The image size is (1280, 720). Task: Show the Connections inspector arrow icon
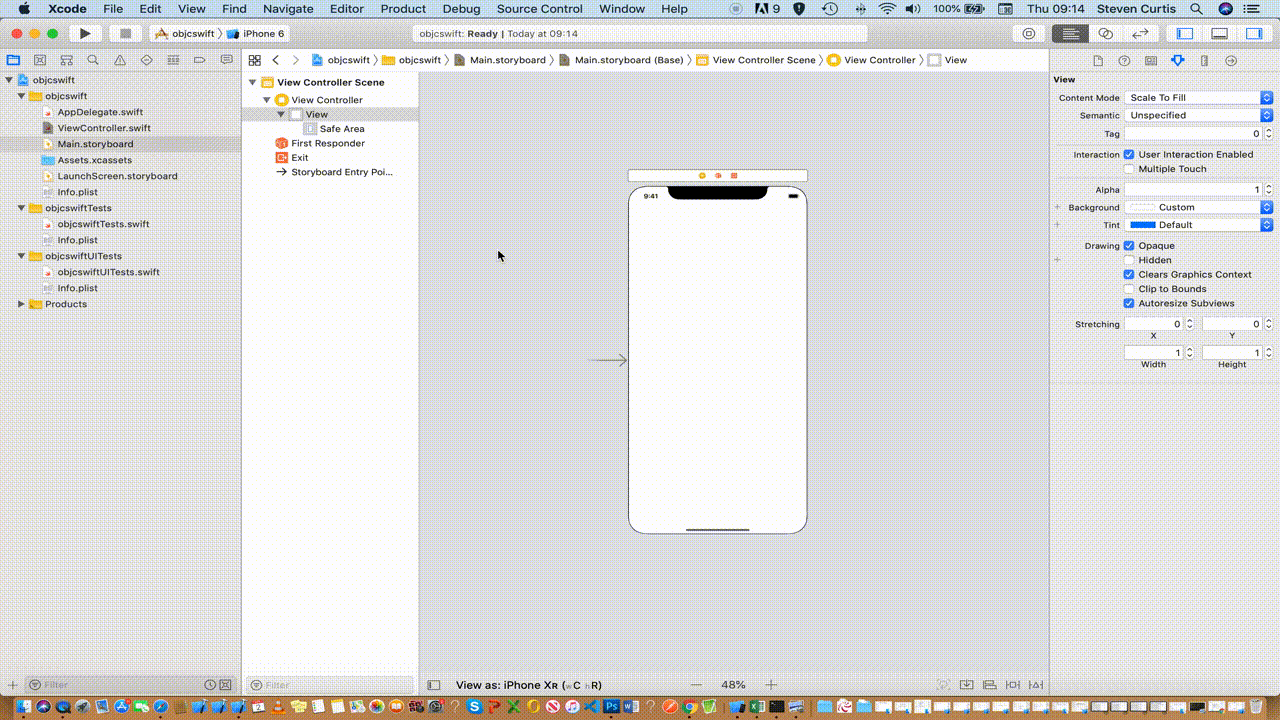click(1231, 61)
